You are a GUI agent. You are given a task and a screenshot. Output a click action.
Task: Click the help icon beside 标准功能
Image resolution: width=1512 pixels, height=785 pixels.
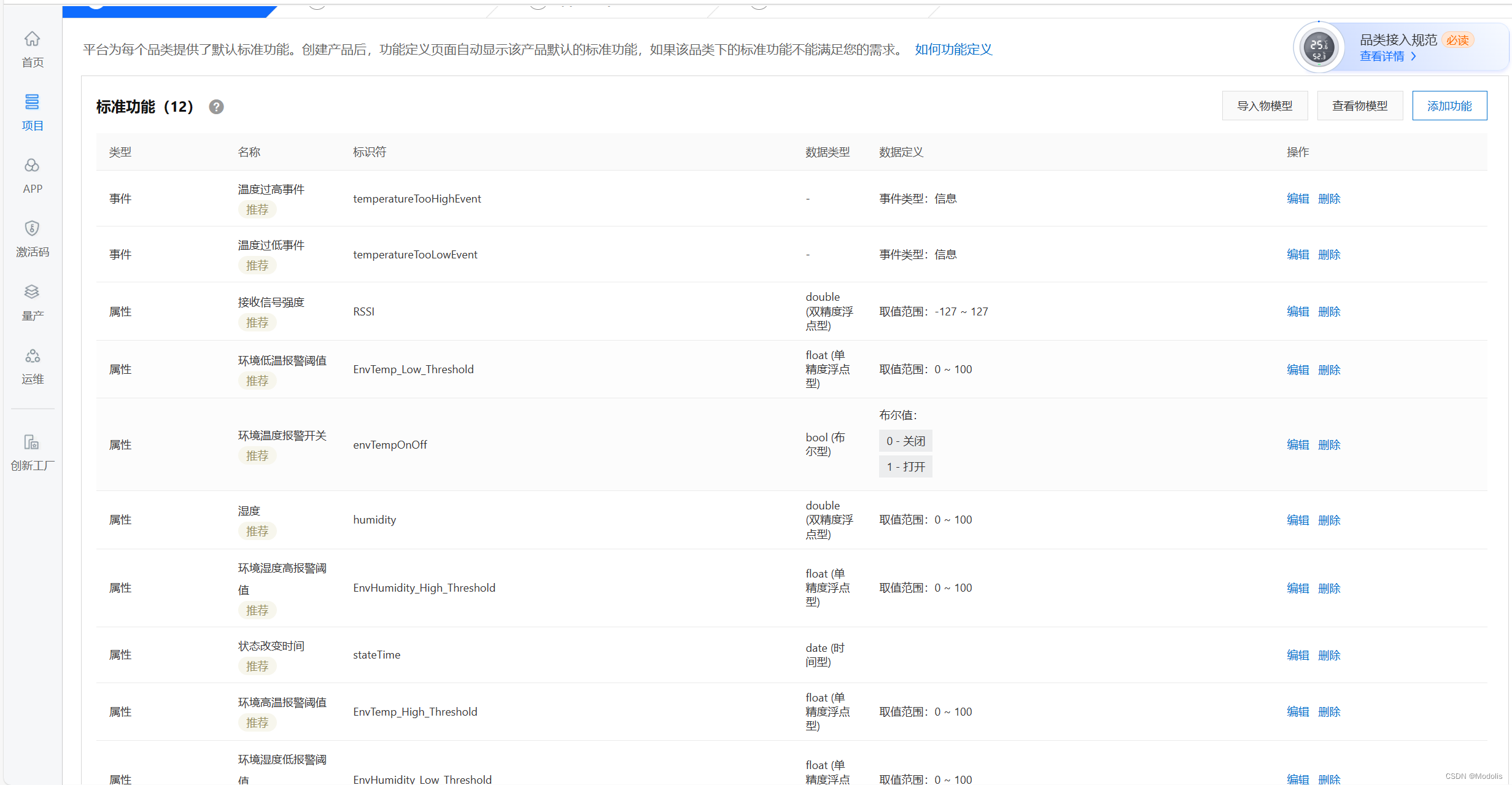(216, 106)
